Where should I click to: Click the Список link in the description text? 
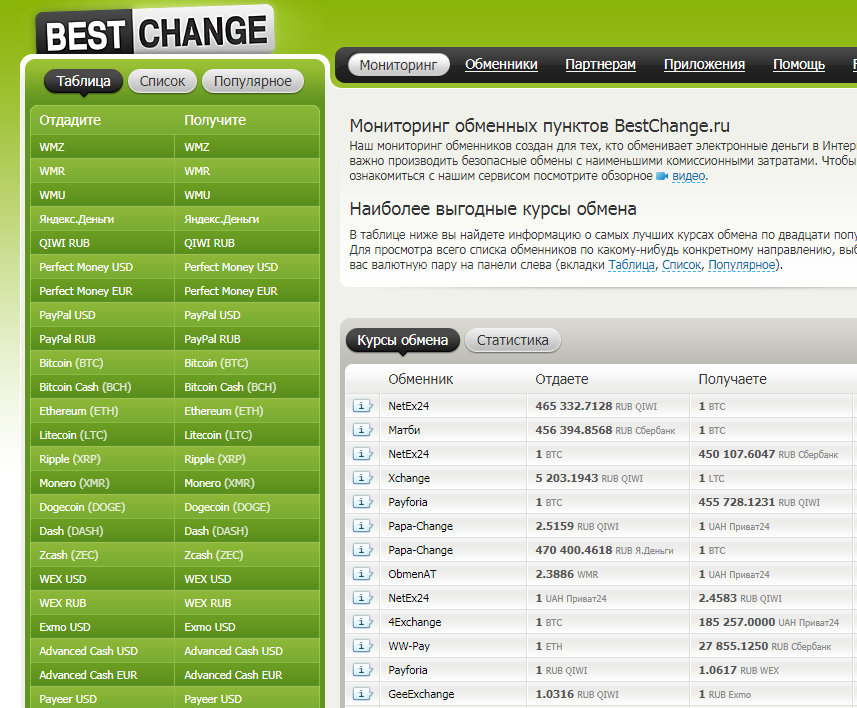682,265
